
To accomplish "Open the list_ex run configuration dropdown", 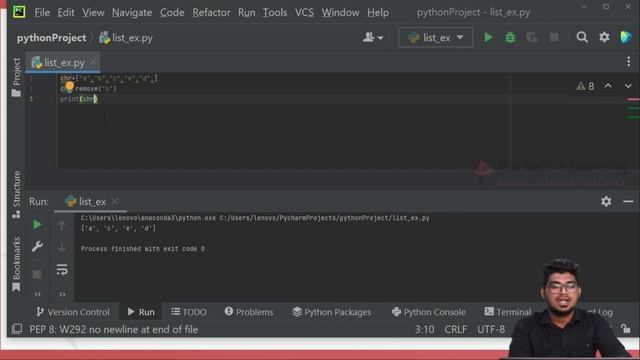I will [x=436, y=38].
